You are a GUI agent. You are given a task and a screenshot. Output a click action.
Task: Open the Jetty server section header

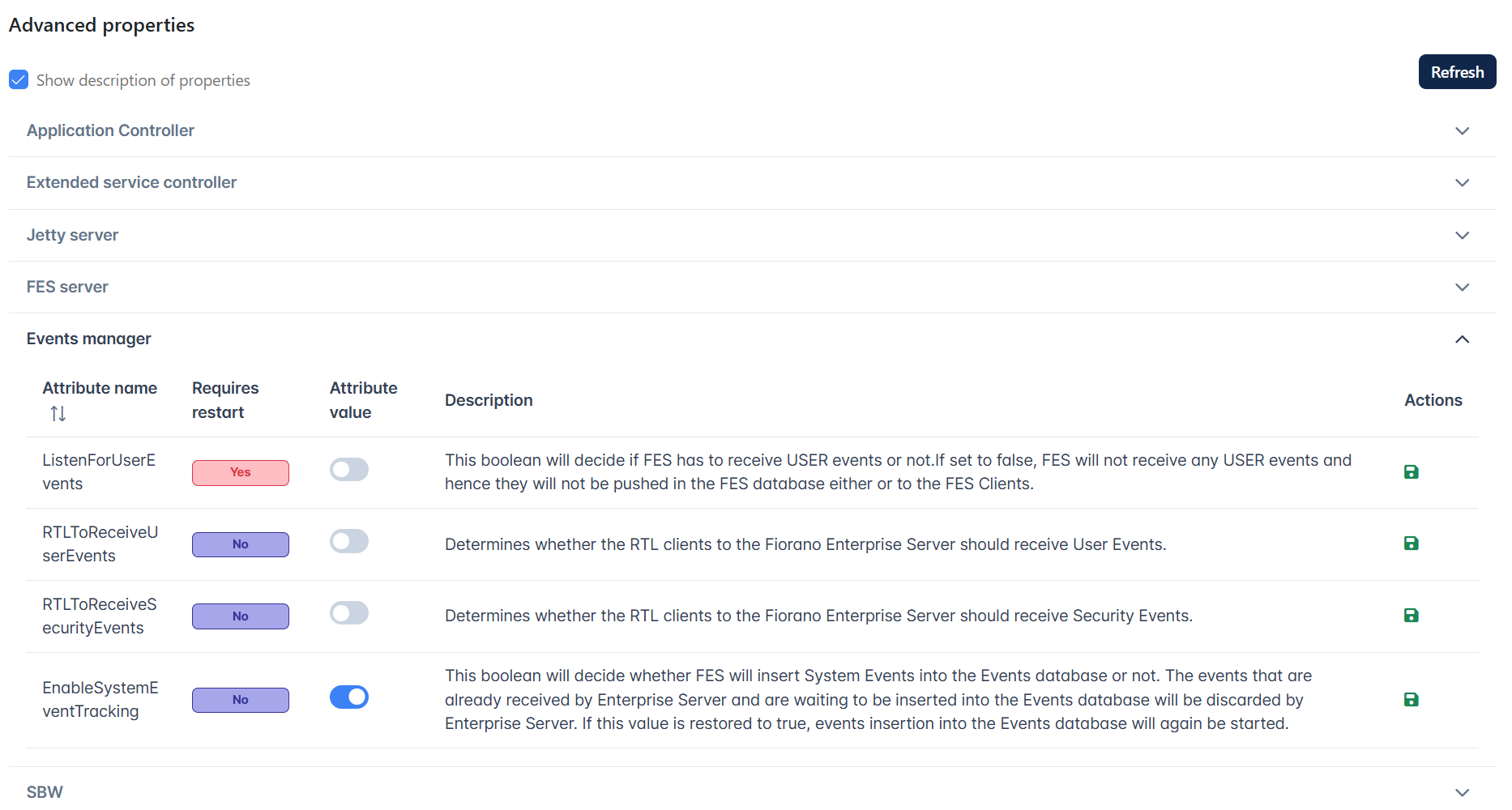[x=752, y=235]
